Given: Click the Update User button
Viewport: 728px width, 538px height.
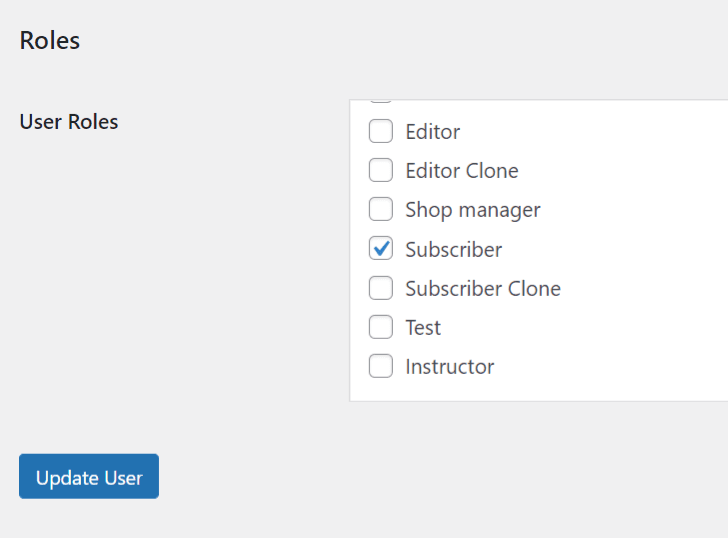Looking at the screenshot, I should click(x=89, y=476).
